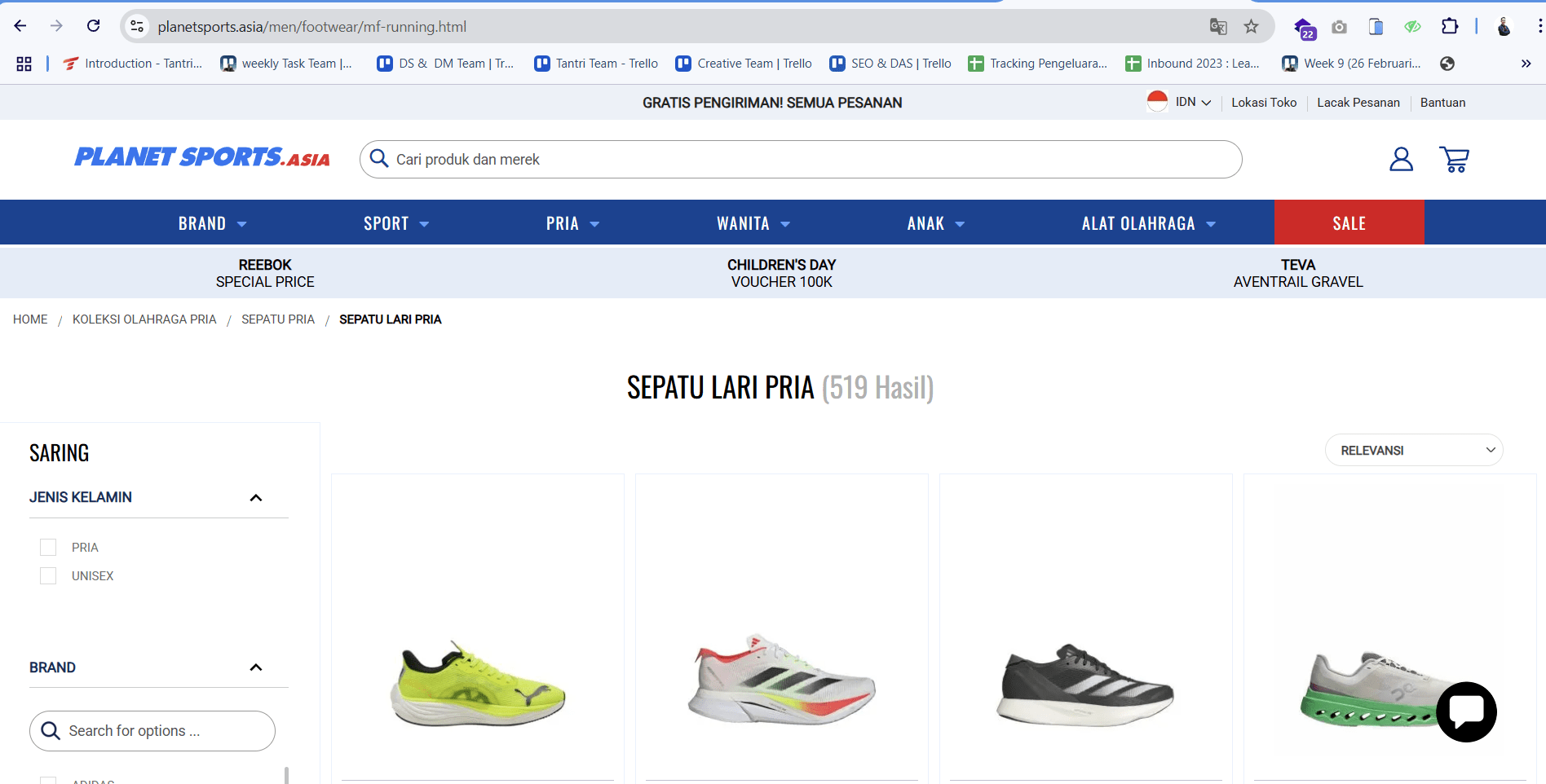Image resolution: width=1546 pixels, height=784 pixels.
Task: Click the search magnifier in the product search
Action: (379, 158)
